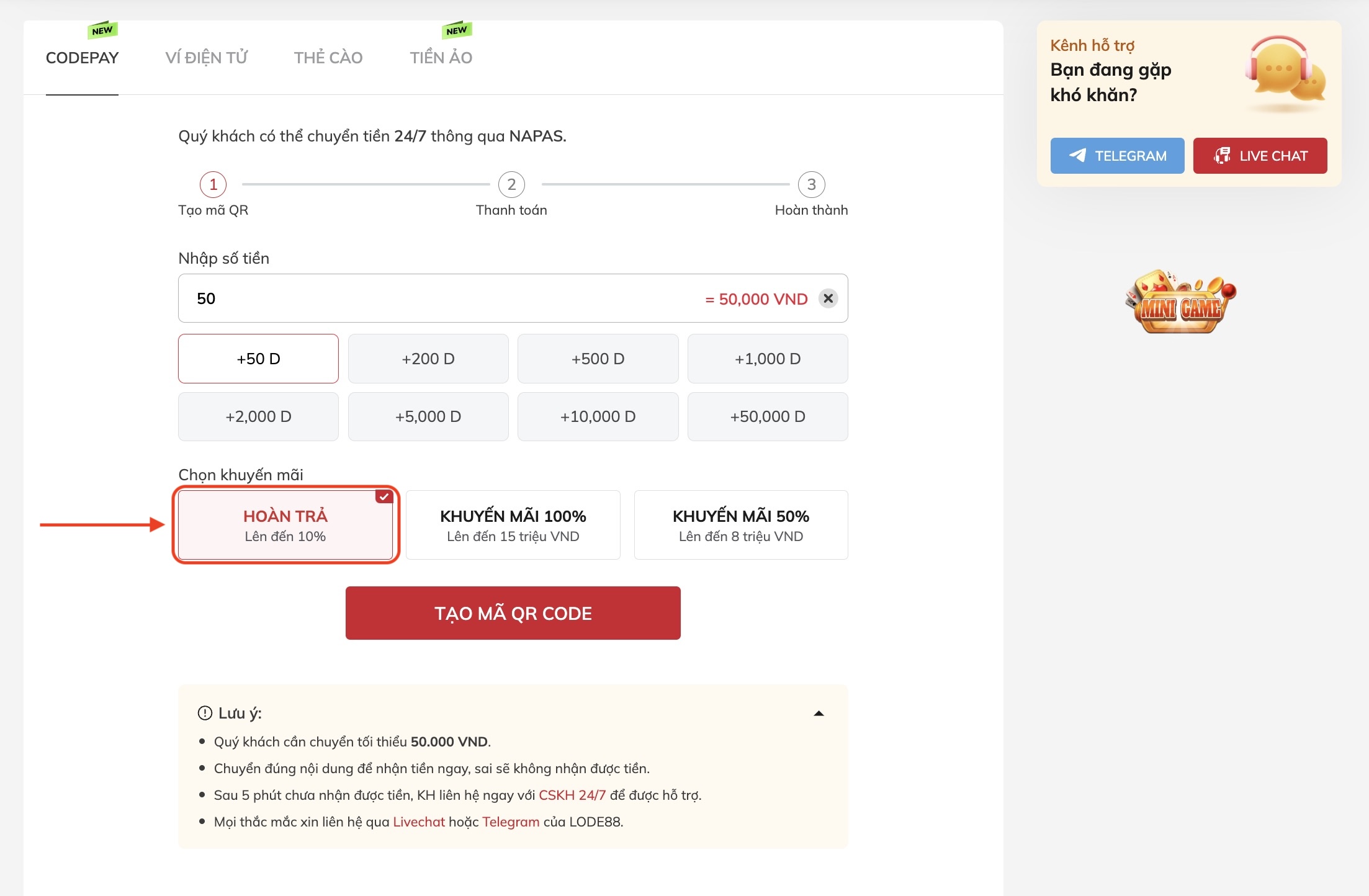Clear the amount with the X icon
The width and height of the screenshot is (1369, 896).
(828, 298)
